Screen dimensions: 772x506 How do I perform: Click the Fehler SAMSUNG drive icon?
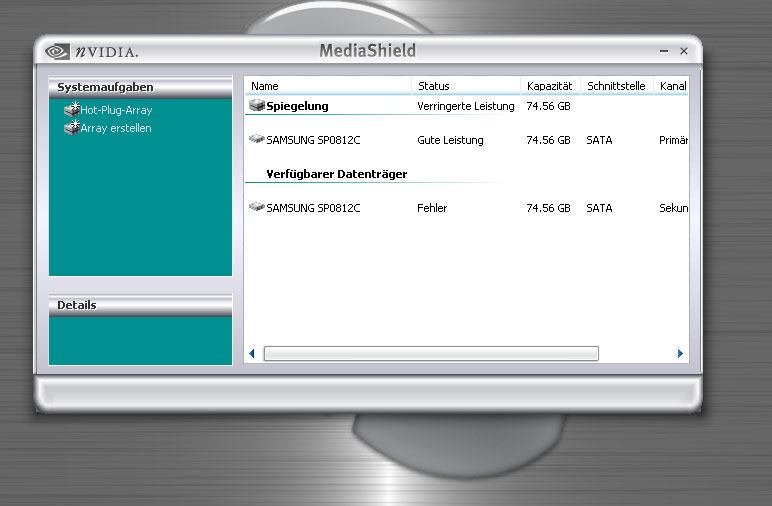tap(257, 207)
